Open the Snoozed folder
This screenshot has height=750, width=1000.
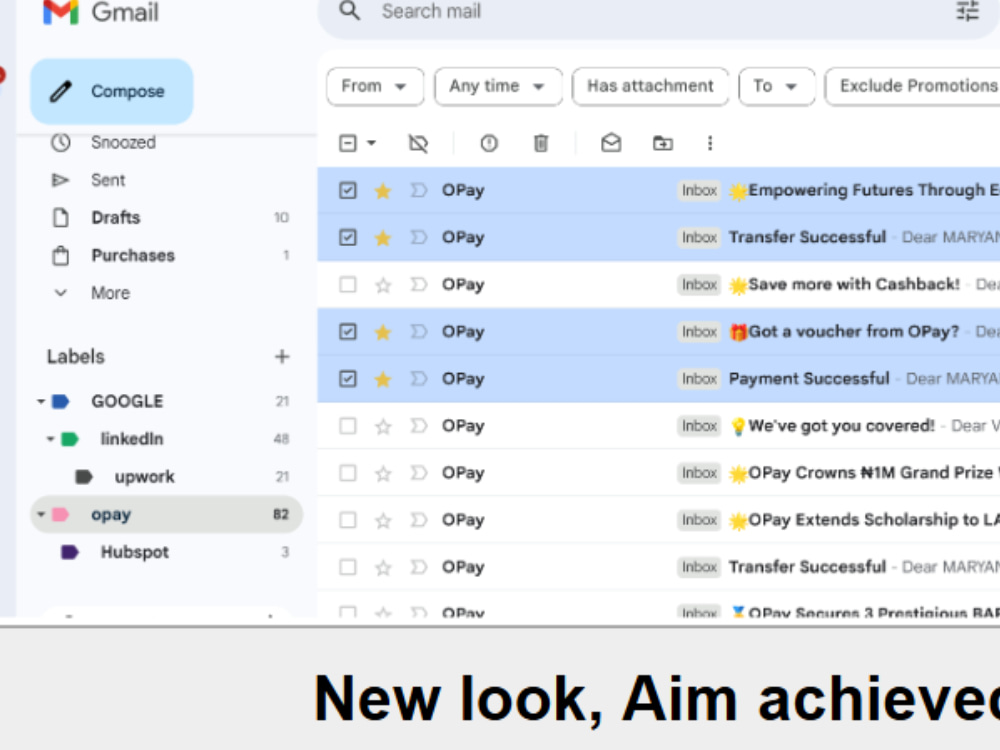pyautogui.click(x=123, y=142)
